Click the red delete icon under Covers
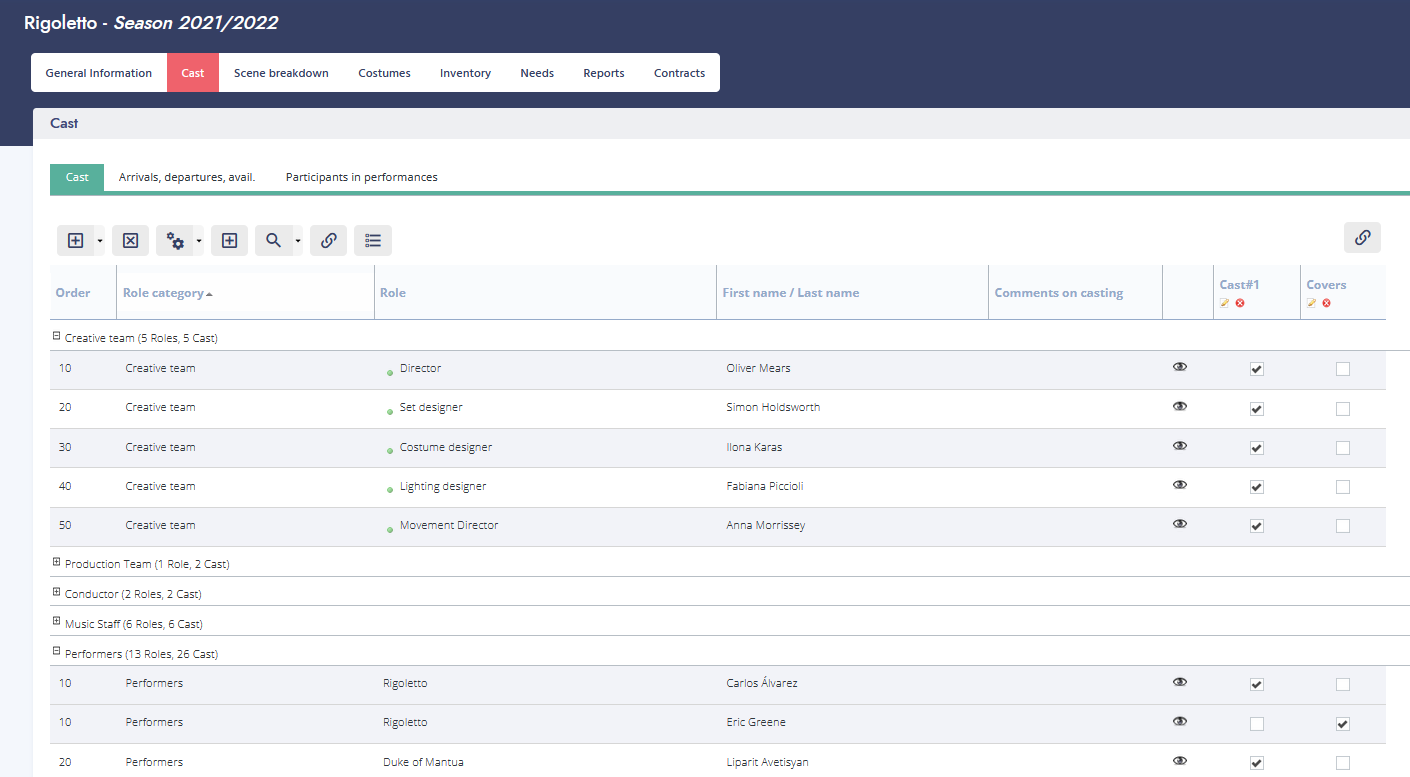 coord(1326,303)
